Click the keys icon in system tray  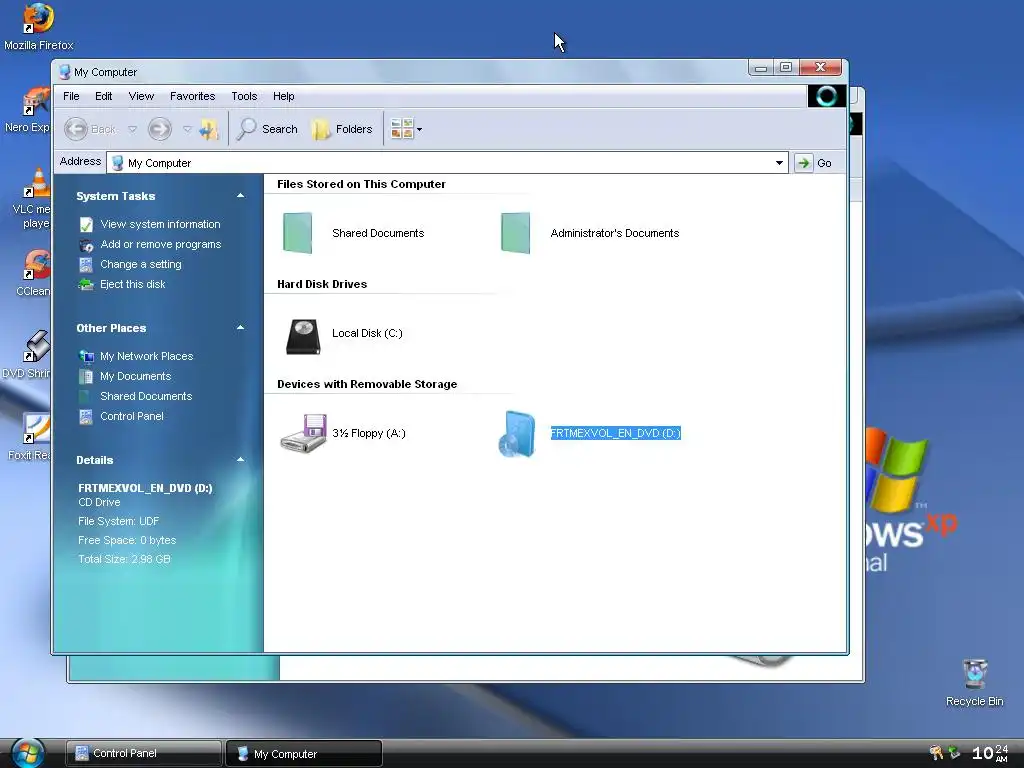[936, 753]
